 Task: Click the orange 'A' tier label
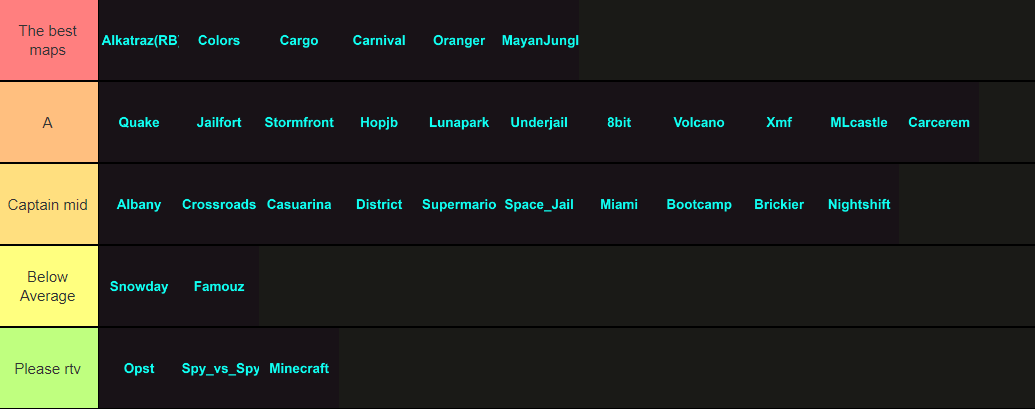[48, 123]
